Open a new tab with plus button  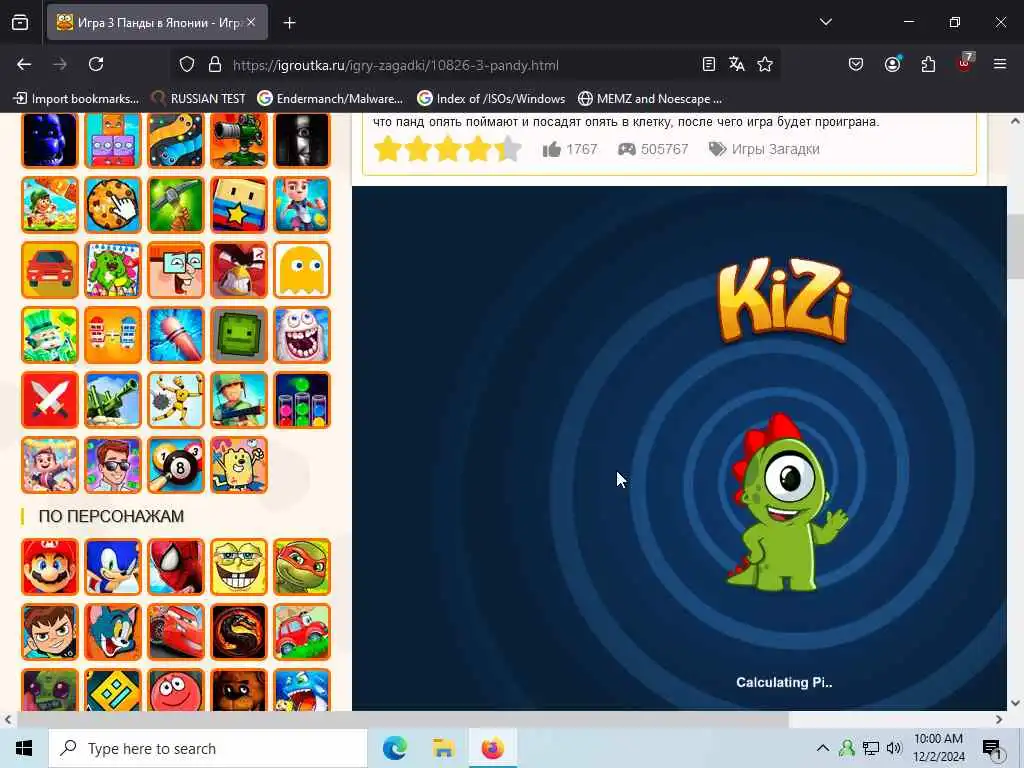pyautogui.click(x=289, y=23)
